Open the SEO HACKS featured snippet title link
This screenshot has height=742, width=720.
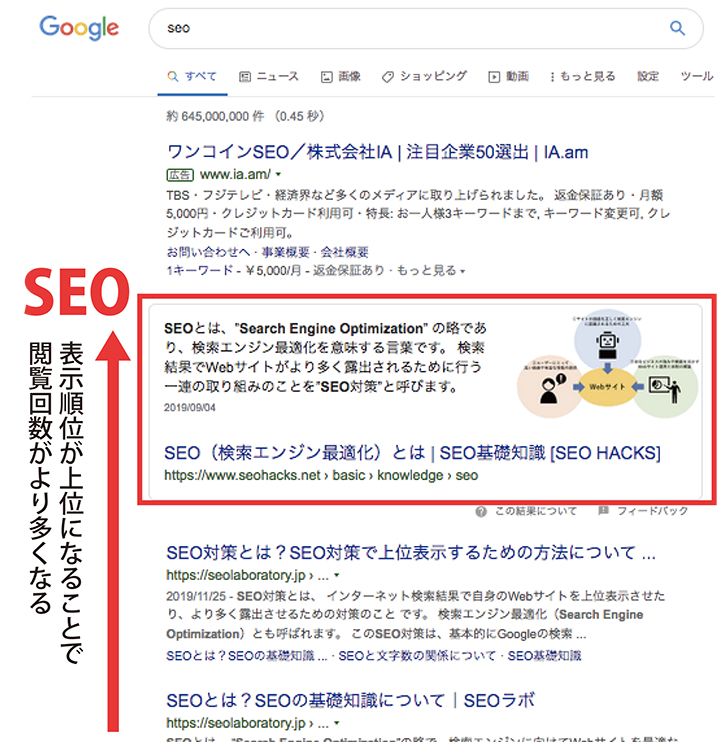point(412,453)
